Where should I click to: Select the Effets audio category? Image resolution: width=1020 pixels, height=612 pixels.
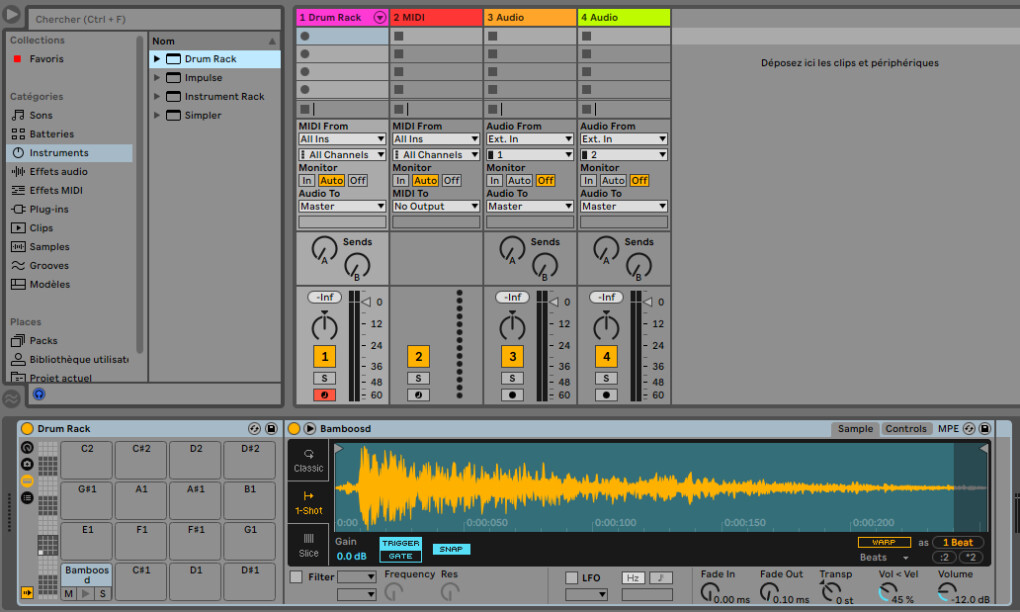click(58, 172)
